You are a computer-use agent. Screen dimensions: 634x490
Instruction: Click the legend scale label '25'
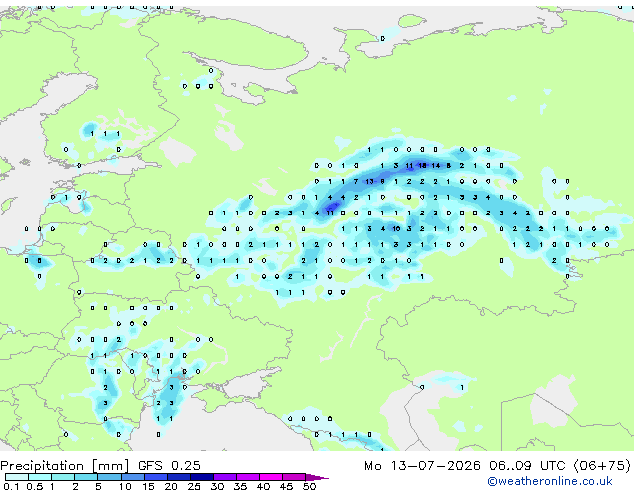point(194,486)
